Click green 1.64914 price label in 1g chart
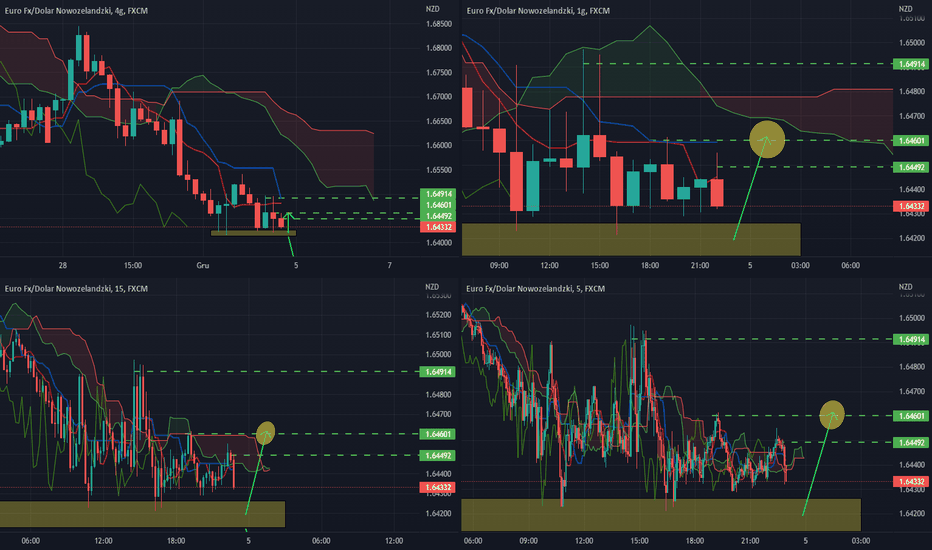 tap(911, 64)
